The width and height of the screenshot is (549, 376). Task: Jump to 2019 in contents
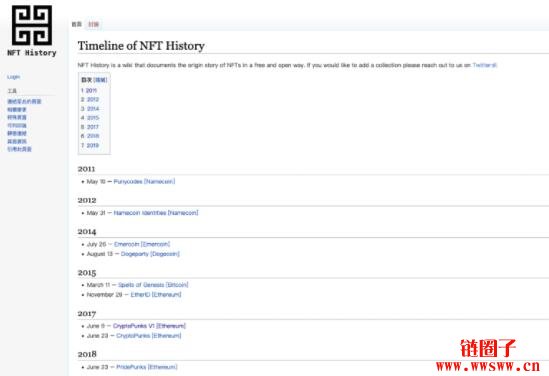(90, 145)
